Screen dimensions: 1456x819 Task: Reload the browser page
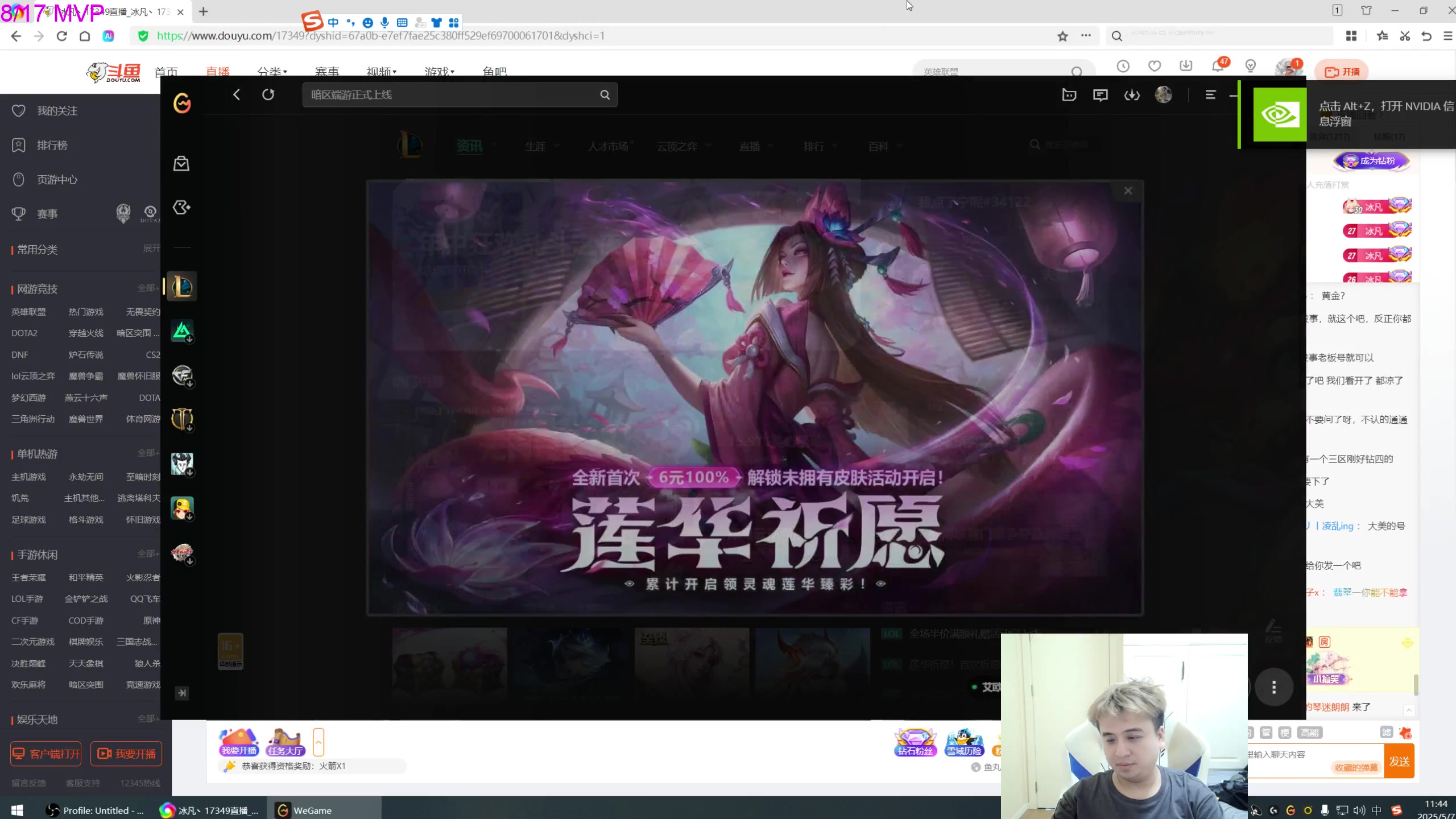[x=61, y=36]
